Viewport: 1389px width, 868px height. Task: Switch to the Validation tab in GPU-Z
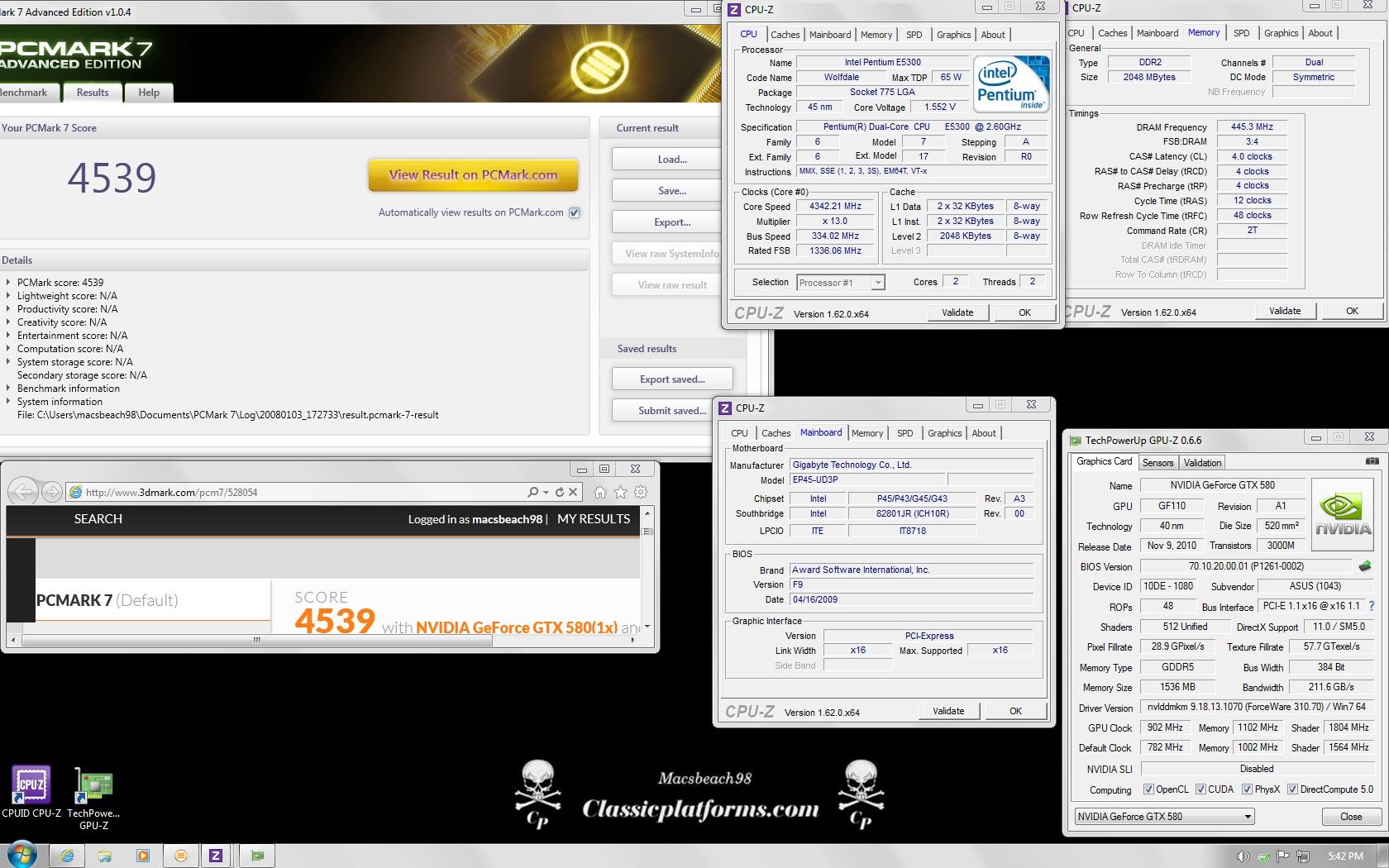1202,463
